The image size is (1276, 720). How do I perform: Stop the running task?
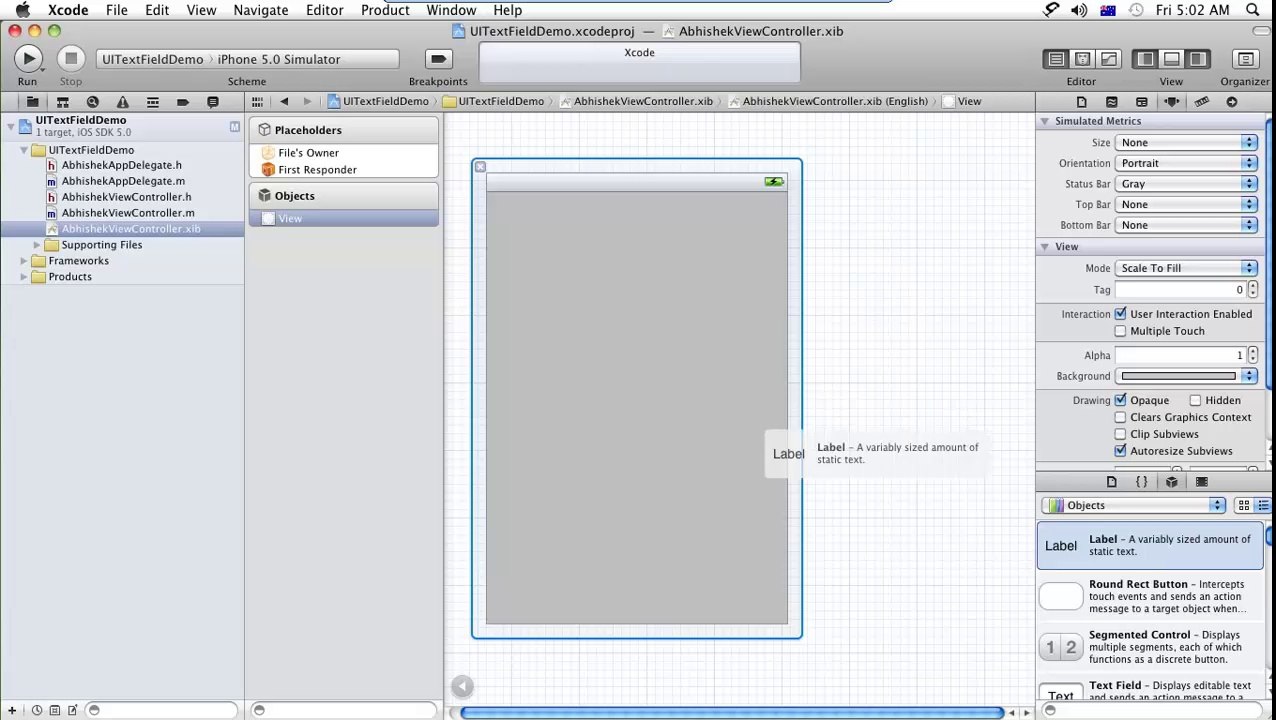[70, 59]
